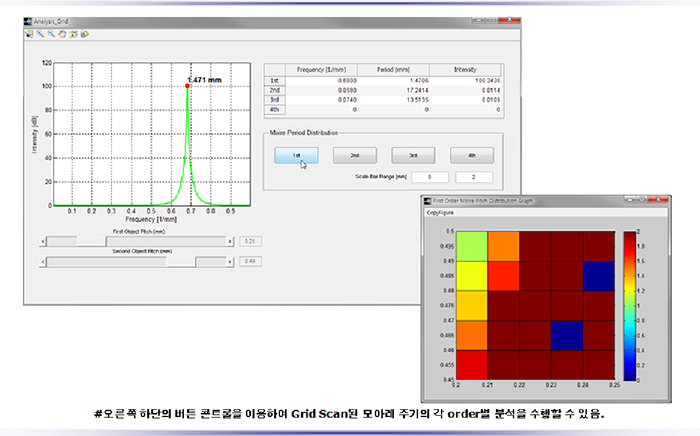Select the zoom out magnifier tool
Image resolution: width=700 pixels, height=436 pixels.
tap(51, 33)
